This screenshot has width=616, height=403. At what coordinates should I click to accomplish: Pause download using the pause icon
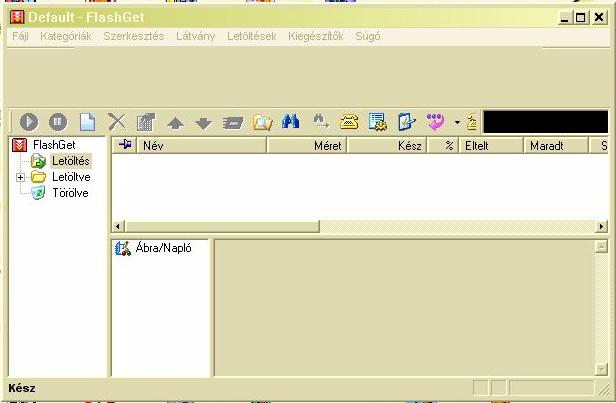coord(58,122)
